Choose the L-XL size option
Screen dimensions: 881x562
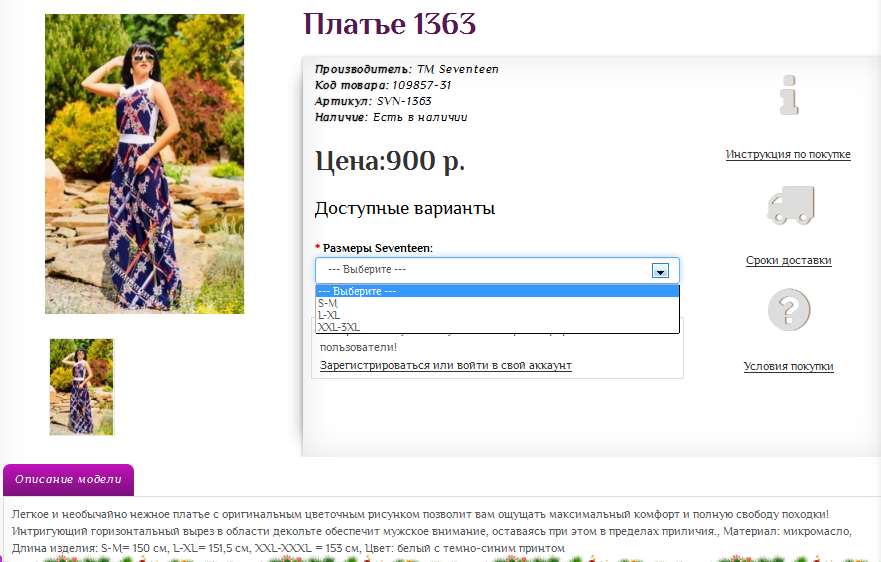pos(497,315)
